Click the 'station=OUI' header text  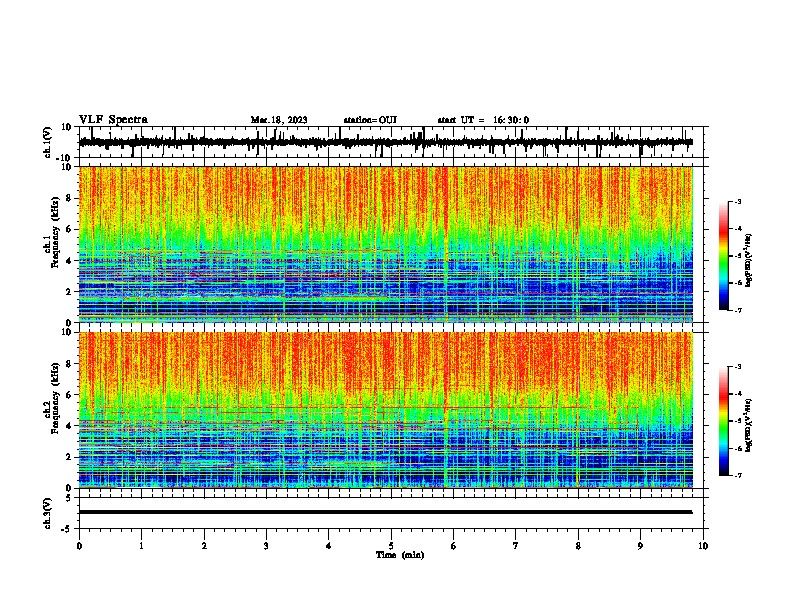370,120
